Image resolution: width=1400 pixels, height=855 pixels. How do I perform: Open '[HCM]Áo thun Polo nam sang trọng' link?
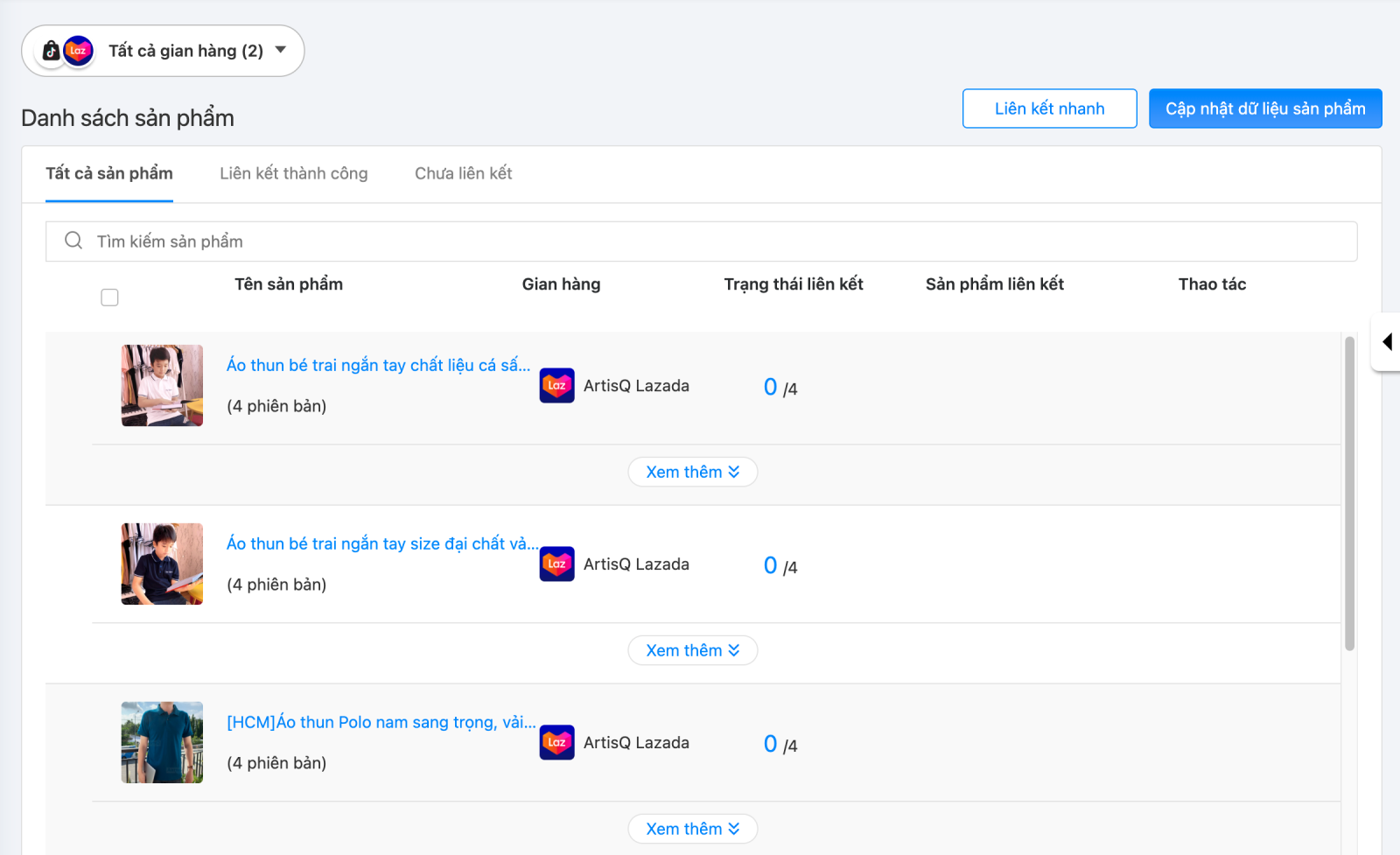381,722
